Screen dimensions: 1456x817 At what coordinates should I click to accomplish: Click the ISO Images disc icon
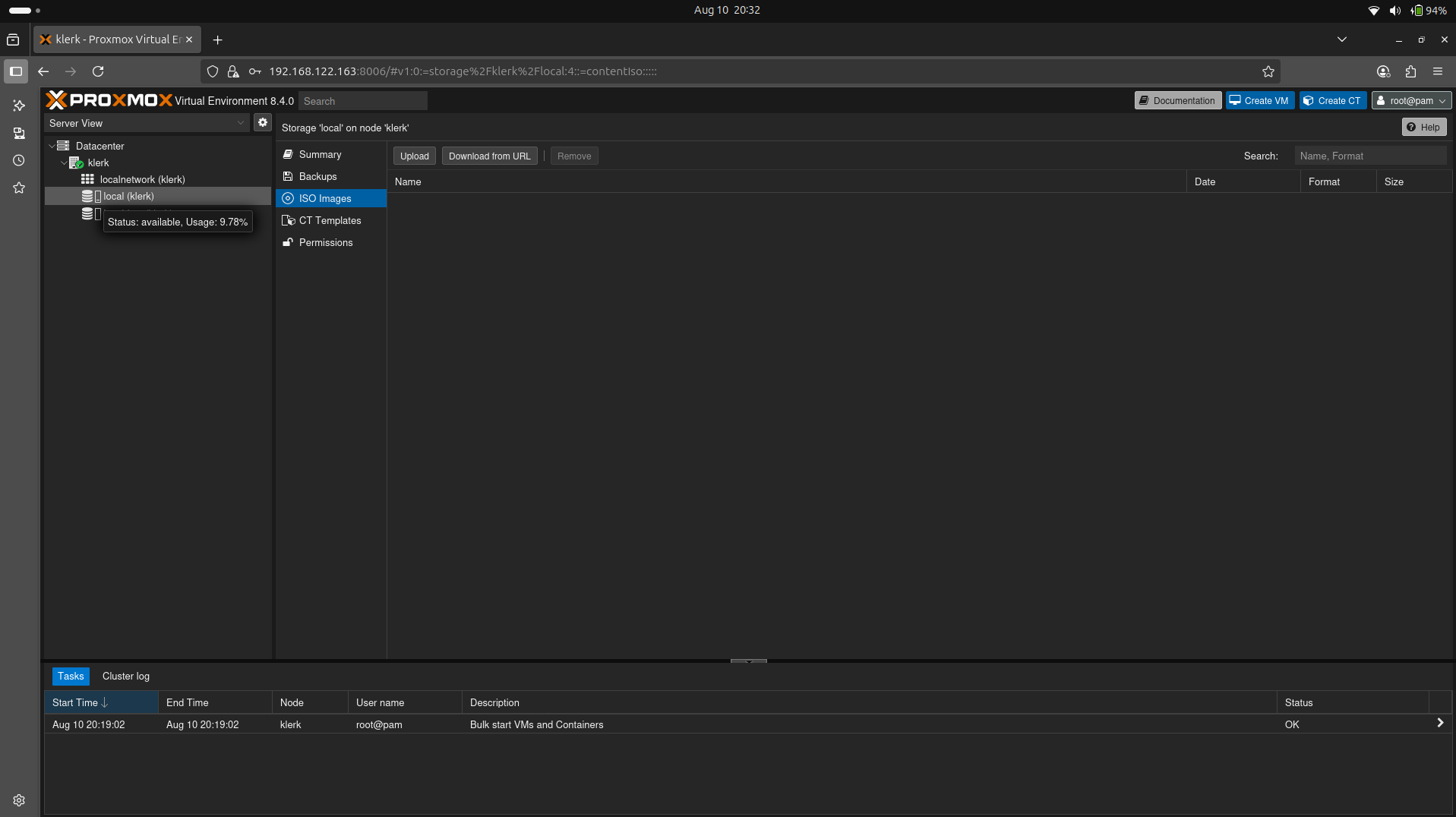click(x=288, y=198)
